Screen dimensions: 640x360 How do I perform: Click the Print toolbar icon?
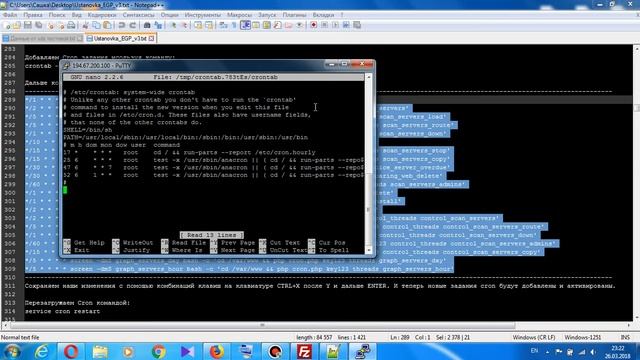click(71, 25)
